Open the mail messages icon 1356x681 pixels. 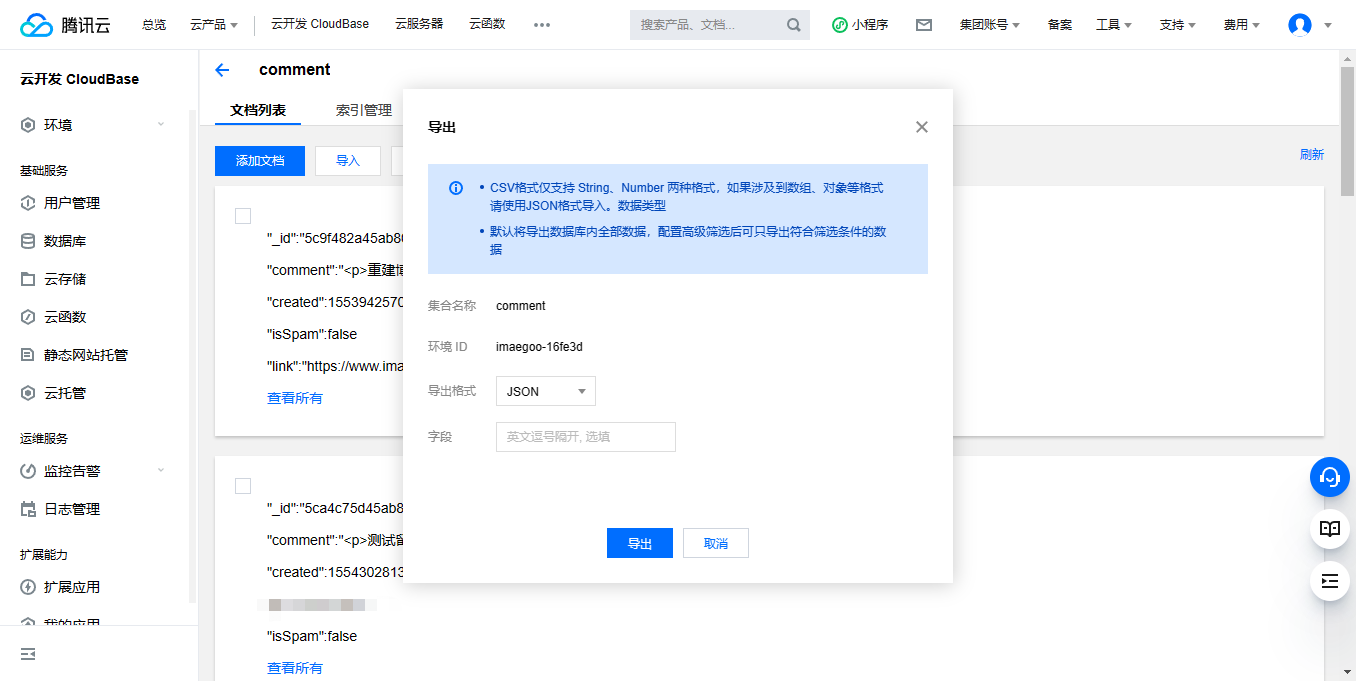924,25
